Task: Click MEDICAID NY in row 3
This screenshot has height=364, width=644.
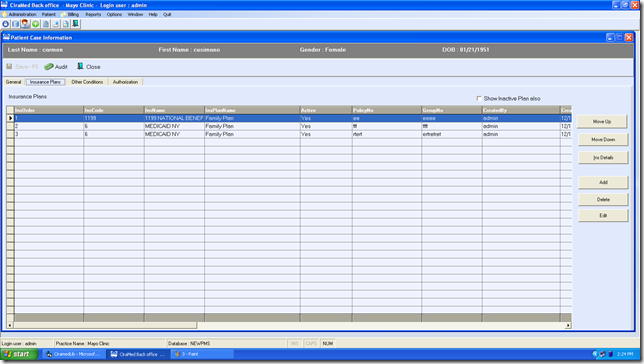Action: pyautogui.click(x=174, y=134)
